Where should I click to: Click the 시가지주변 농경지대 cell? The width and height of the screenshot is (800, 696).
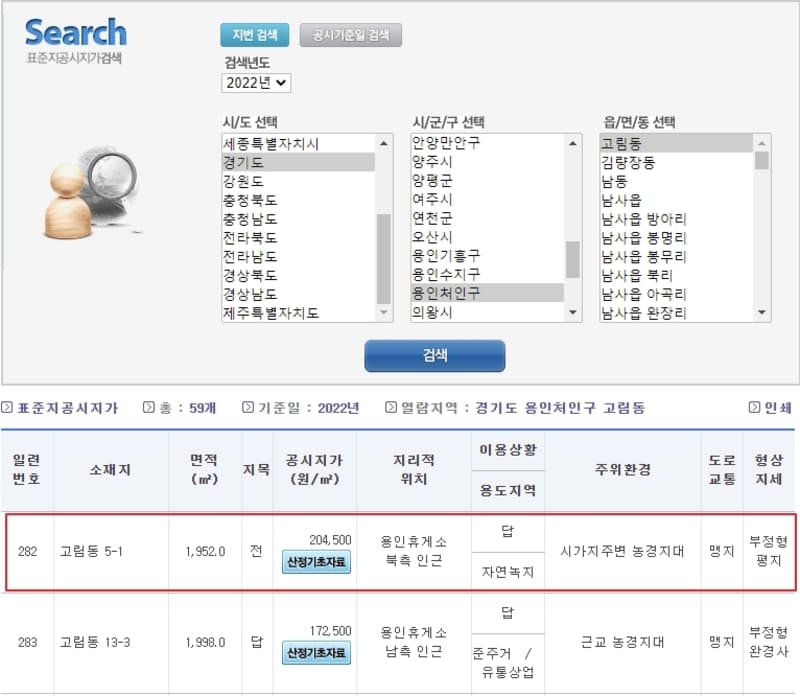[x=622, y=551]
